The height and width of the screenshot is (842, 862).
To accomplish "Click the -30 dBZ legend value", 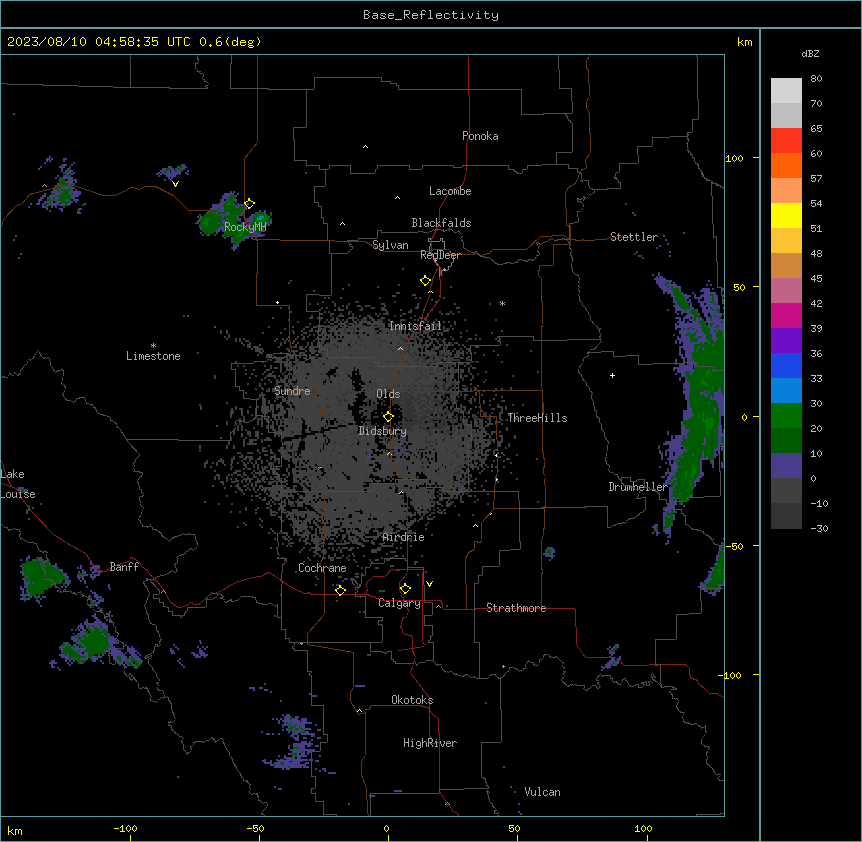I will 819,529.
